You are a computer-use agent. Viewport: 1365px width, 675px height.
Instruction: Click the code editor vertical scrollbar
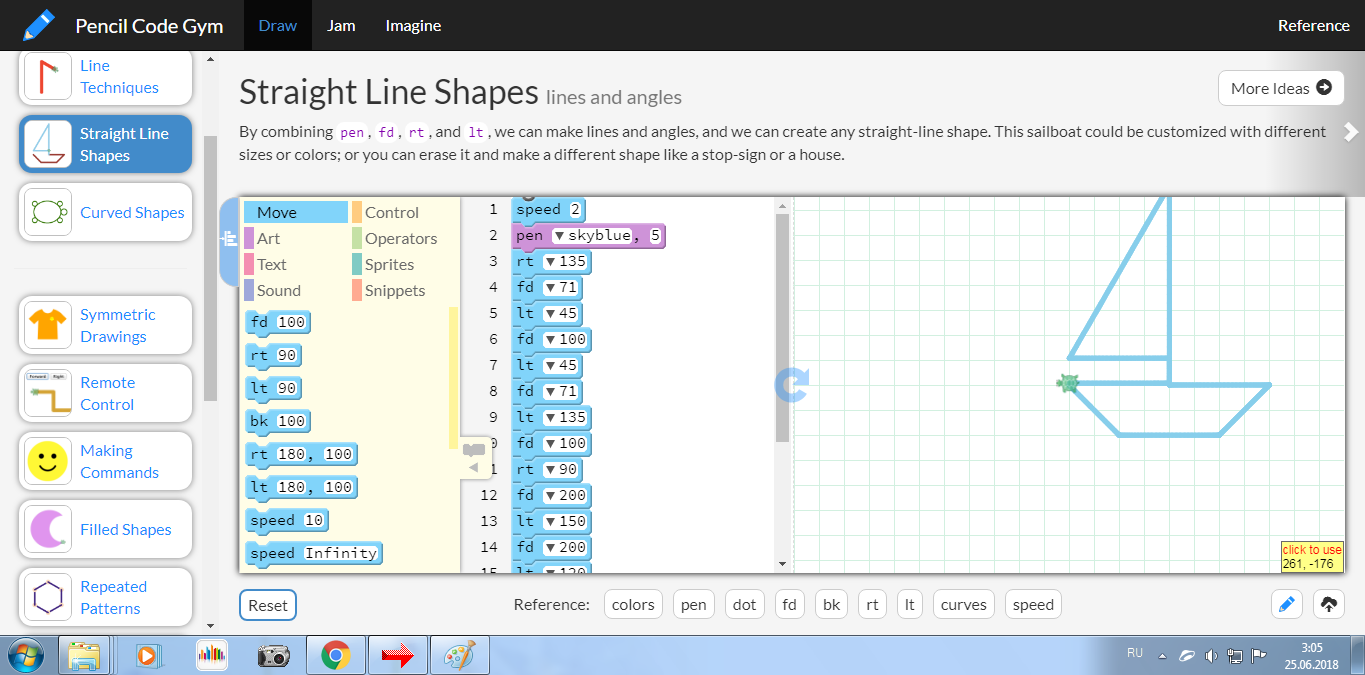[783, 327]
